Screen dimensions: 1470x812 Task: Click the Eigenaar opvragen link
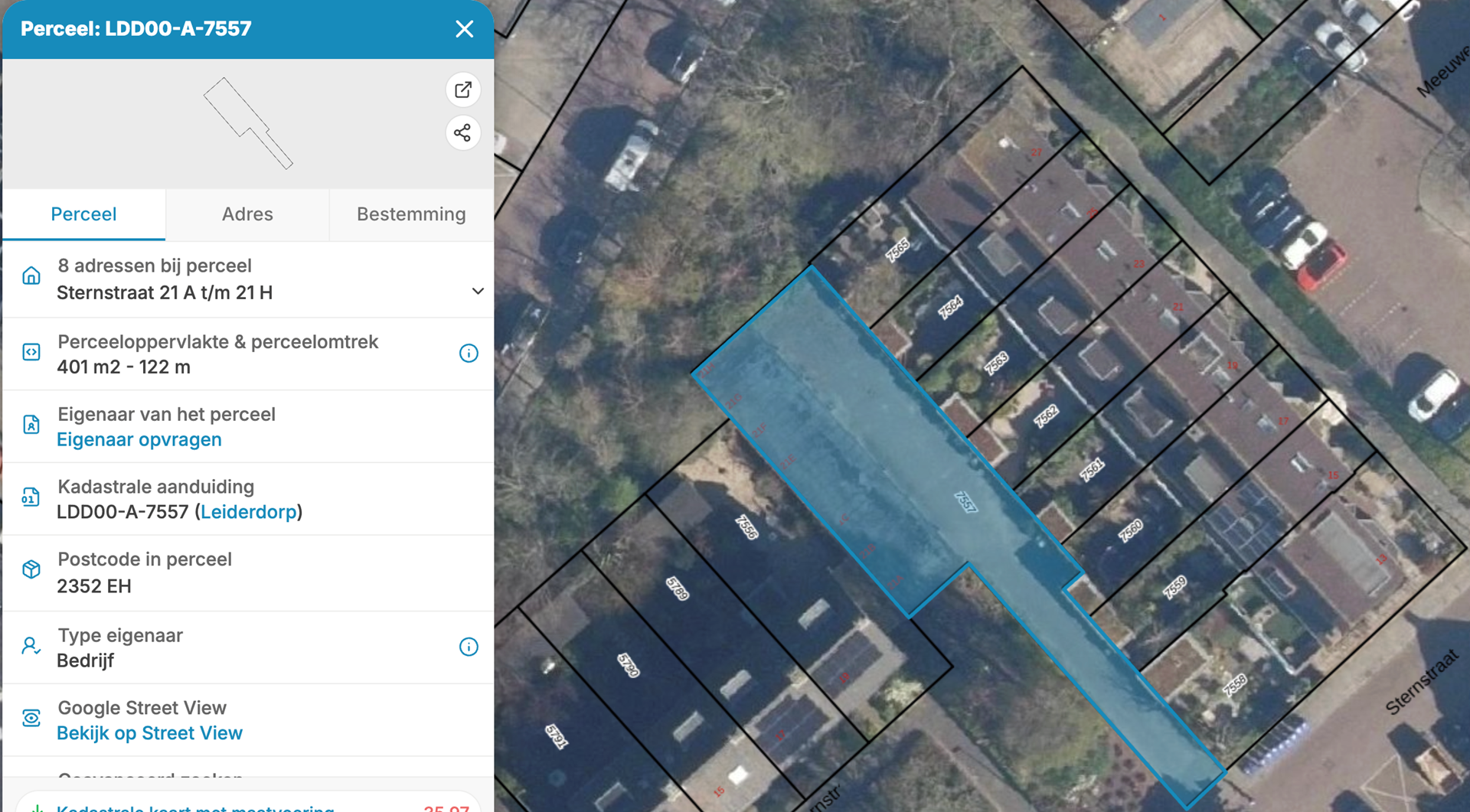click(139, 439)
